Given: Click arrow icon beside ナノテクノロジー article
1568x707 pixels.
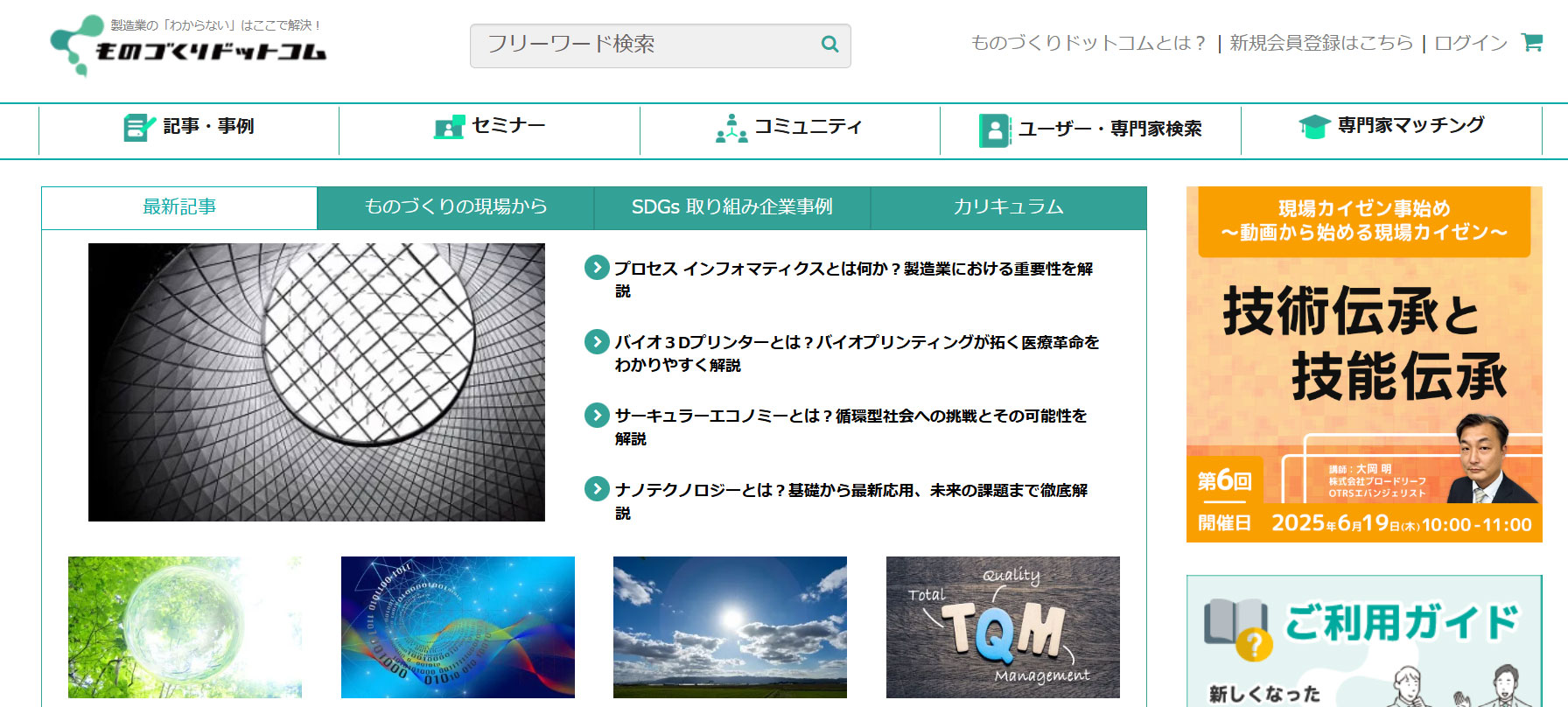Looking at the screenshot, I should click(x=597, y=489).
